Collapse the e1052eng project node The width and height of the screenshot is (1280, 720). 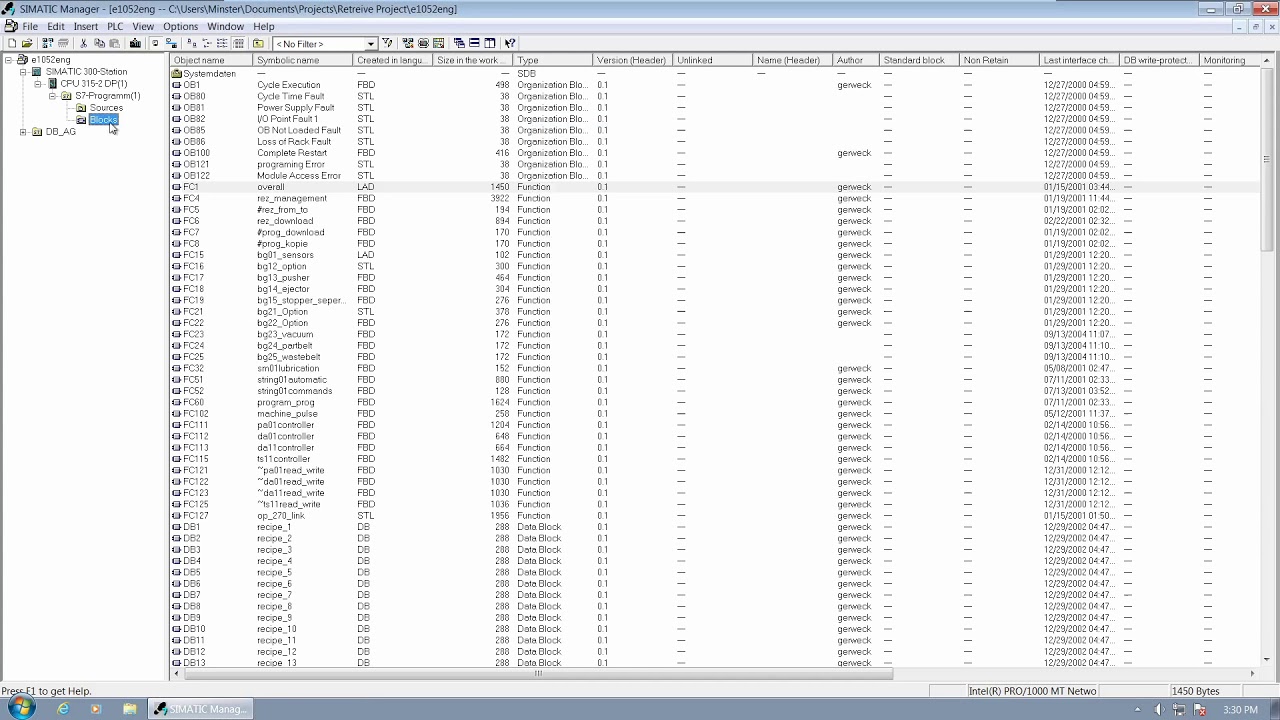coord(9,60)
